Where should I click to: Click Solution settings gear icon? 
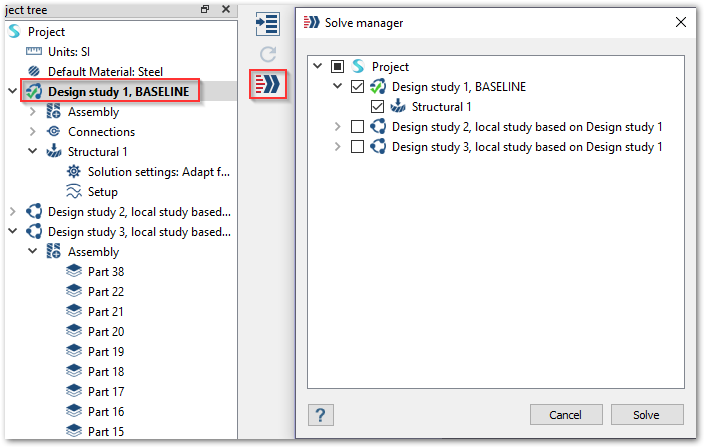[73, 172]
